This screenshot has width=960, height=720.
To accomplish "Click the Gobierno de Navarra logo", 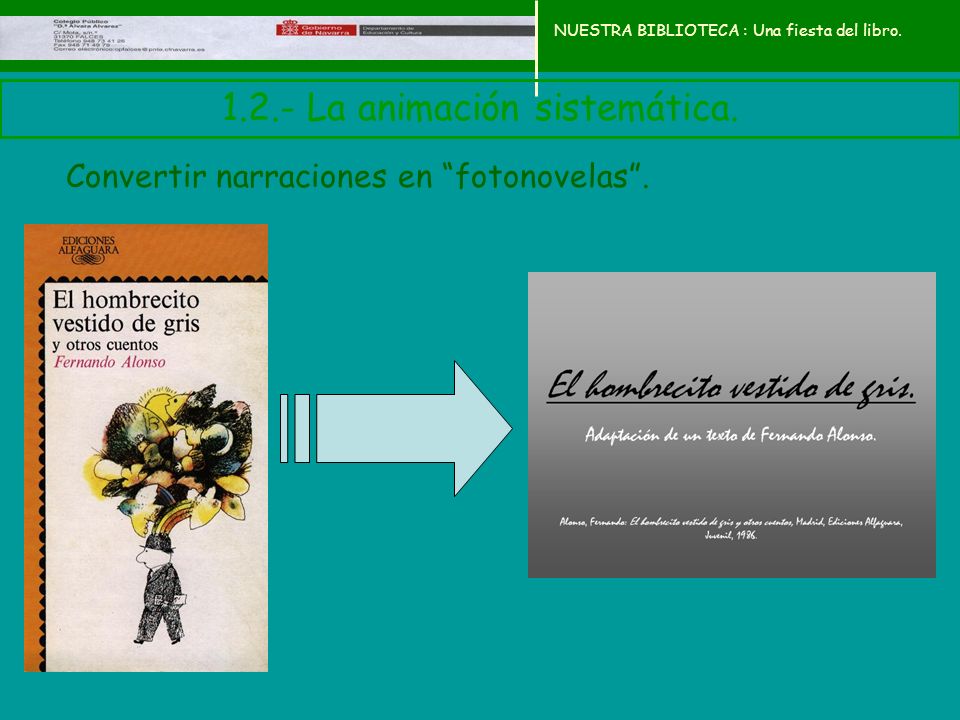I will (316, 28).
